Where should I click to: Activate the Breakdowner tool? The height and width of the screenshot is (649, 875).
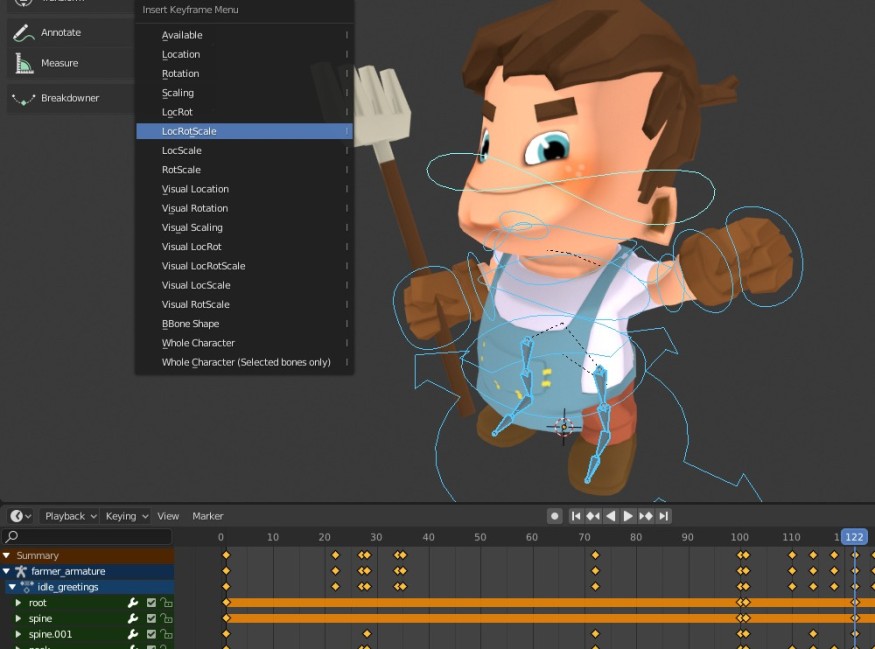click(x=69, y=98)
